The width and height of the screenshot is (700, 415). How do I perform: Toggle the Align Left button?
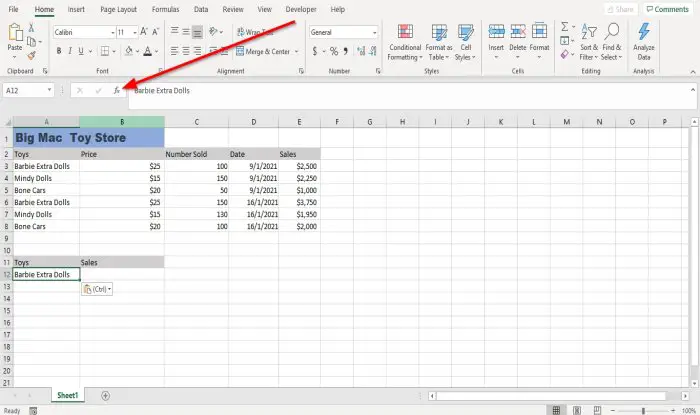coord(175,51)
